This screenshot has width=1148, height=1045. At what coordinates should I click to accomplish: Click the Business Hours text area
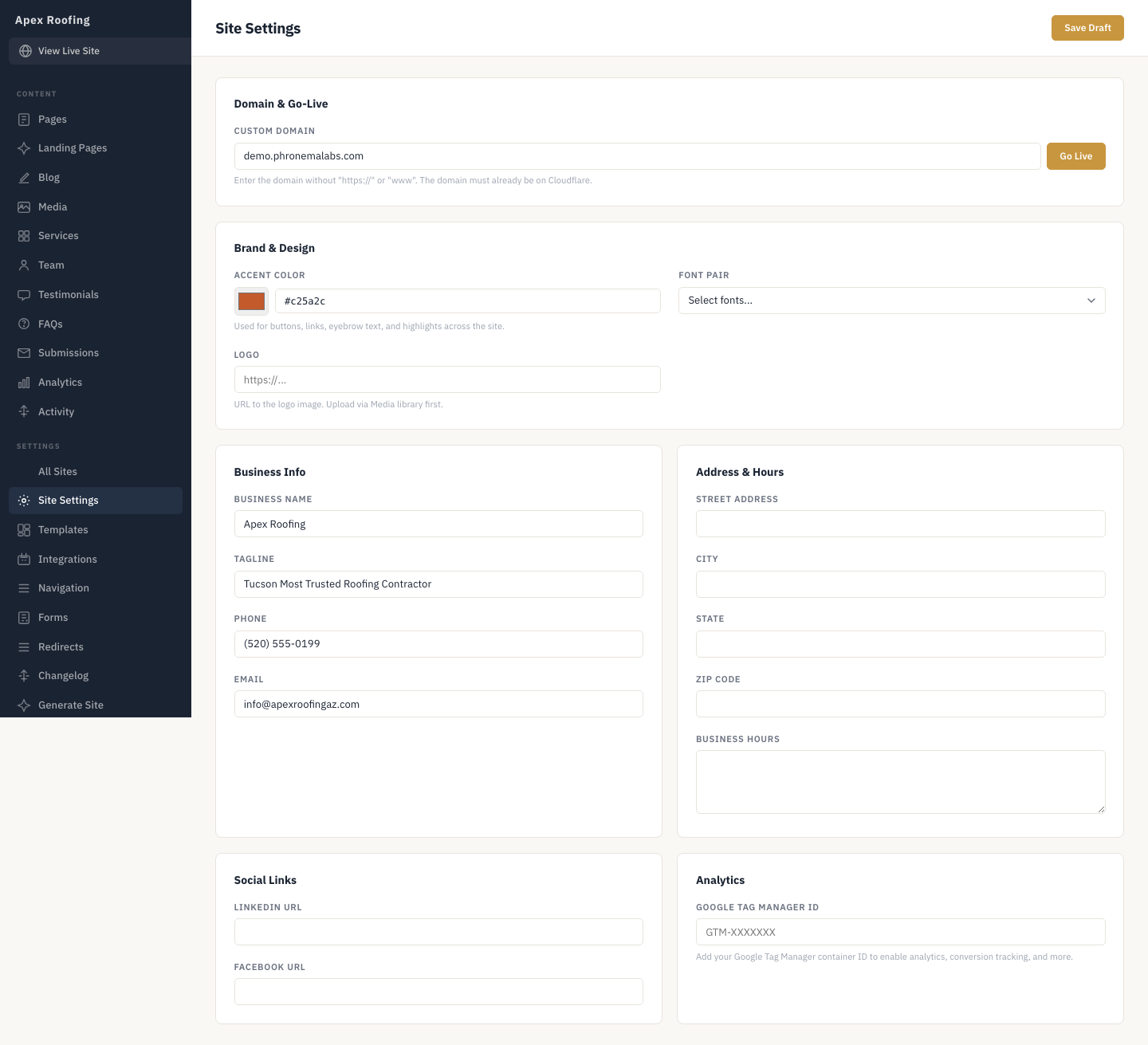[x=901, y=782]
